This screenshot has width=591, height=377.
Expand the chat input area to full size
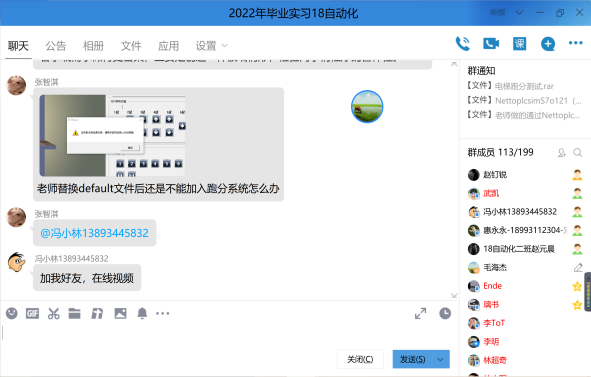(421, 313)
